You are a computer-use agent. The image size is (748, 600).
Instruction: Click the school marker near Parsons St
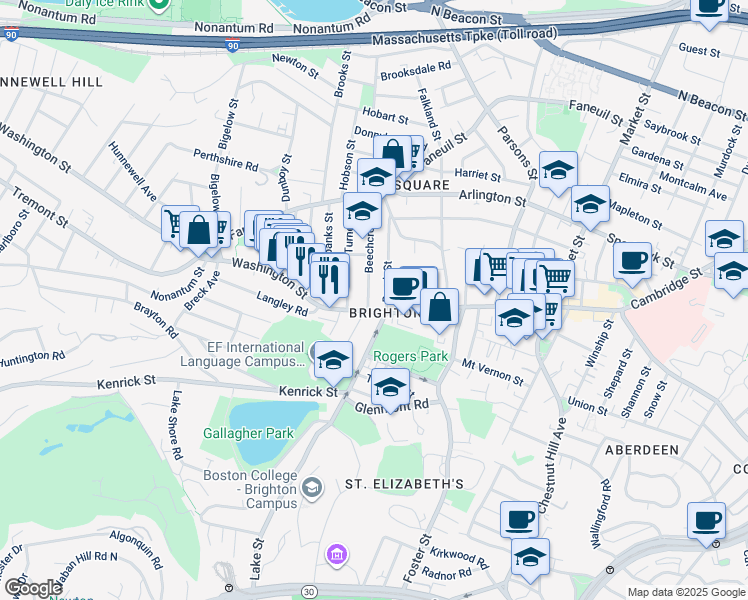558,171
